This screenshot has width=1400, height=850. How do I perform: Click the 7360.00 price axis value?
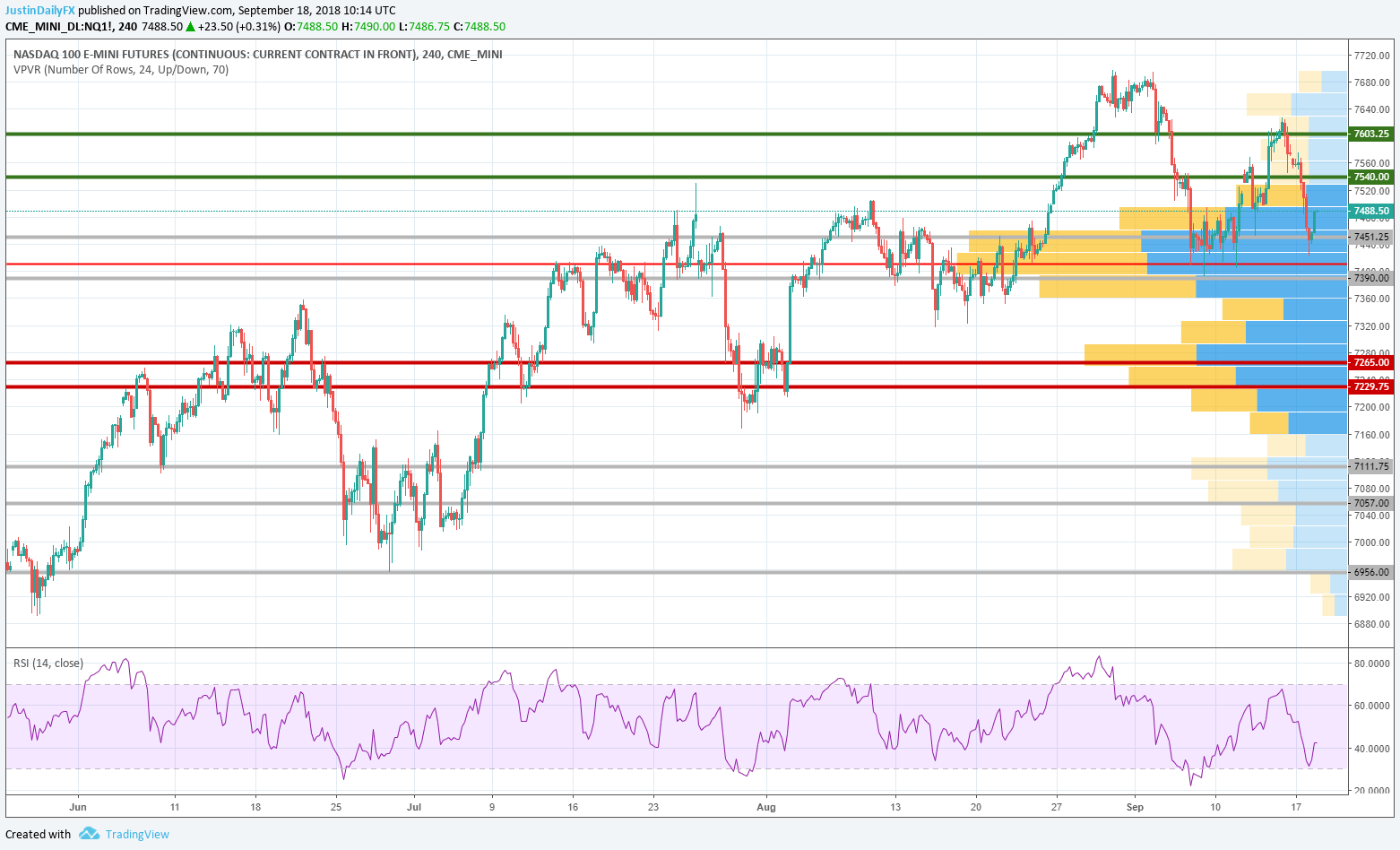coord(1371,299)
